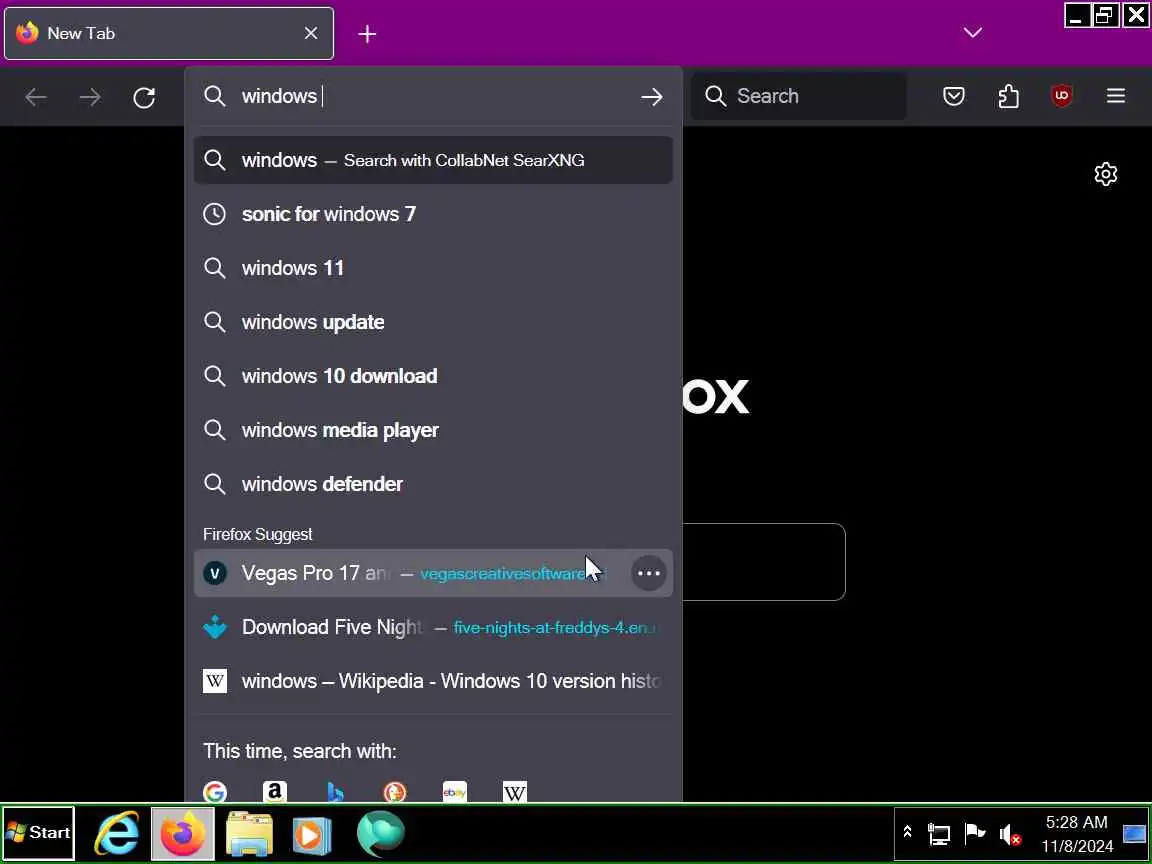
Task: Click the new tab page search field
Action: click(764, 562)
